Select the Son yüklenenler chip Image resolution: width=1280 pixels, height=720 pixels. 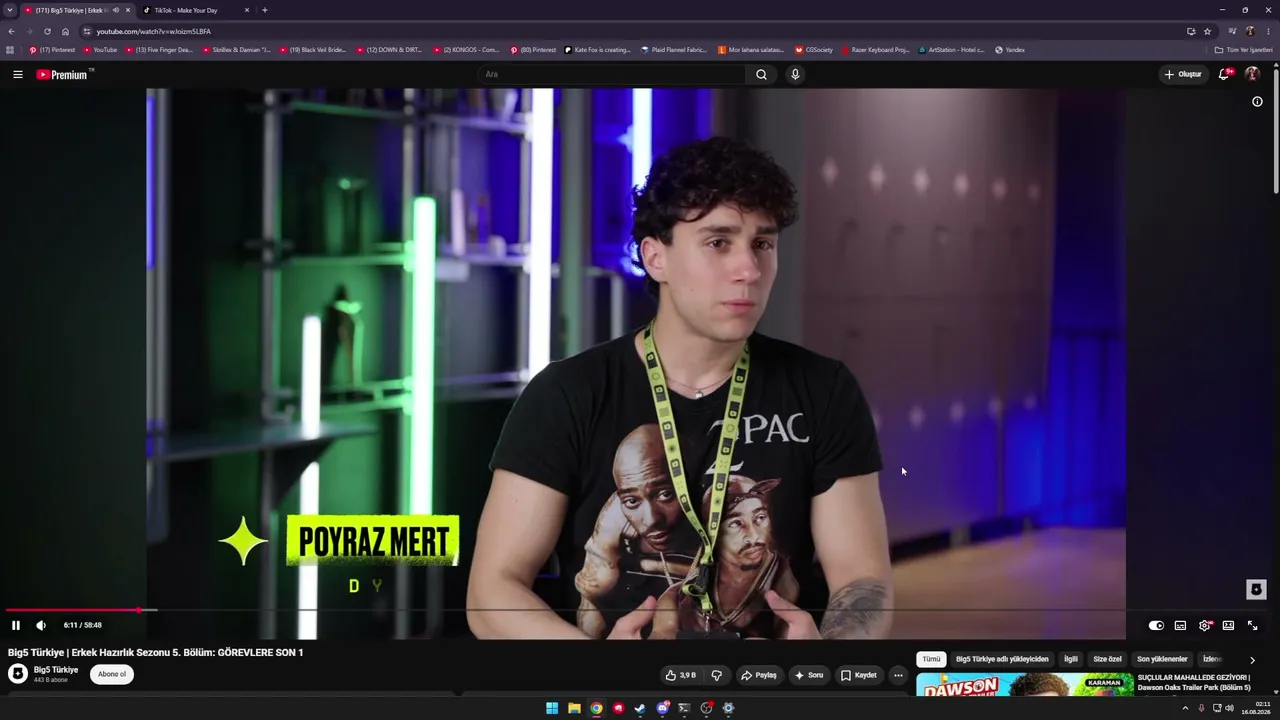coord(1162,659)
